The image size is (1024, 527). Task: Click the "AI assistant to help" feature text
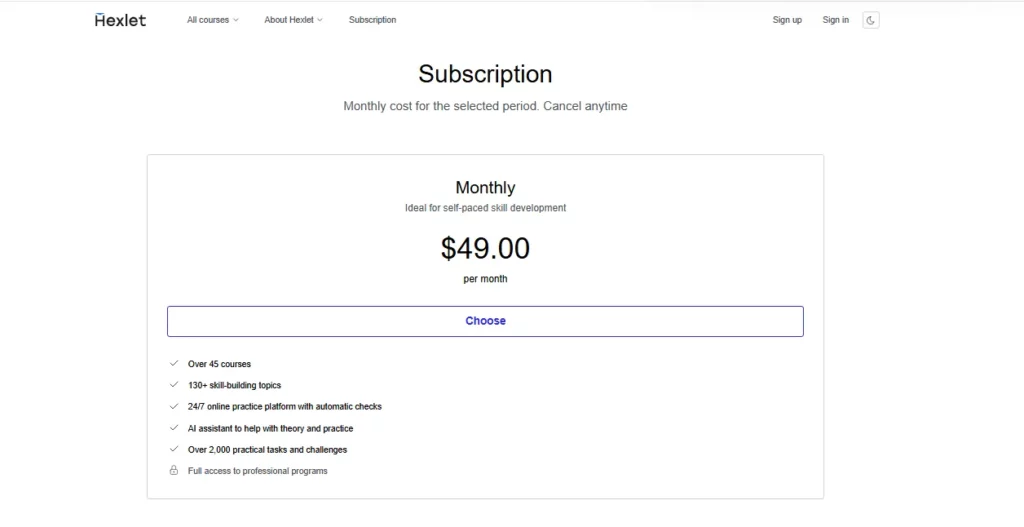270,429
